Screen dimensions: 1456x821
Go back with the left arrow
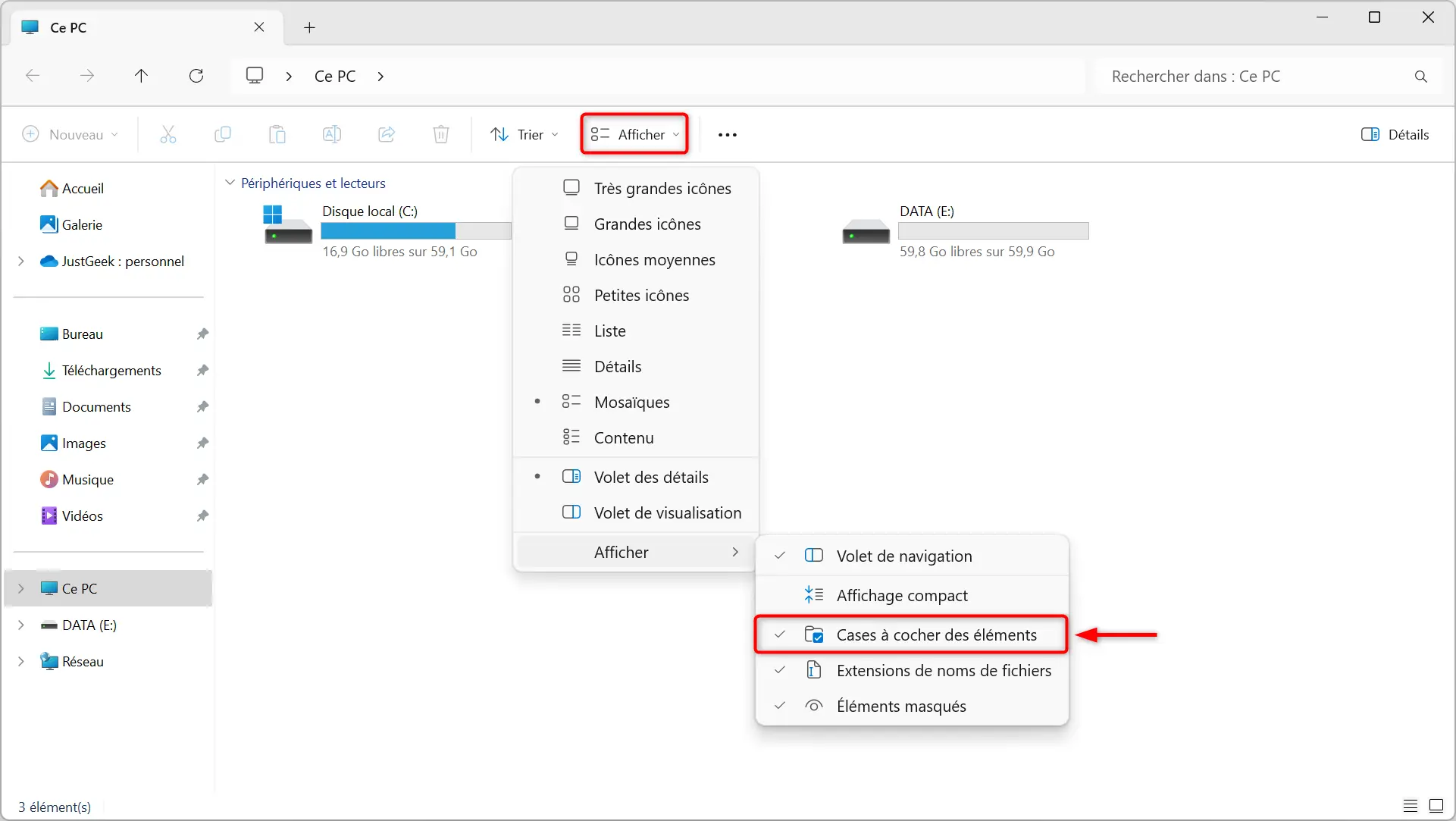(33, 76)
